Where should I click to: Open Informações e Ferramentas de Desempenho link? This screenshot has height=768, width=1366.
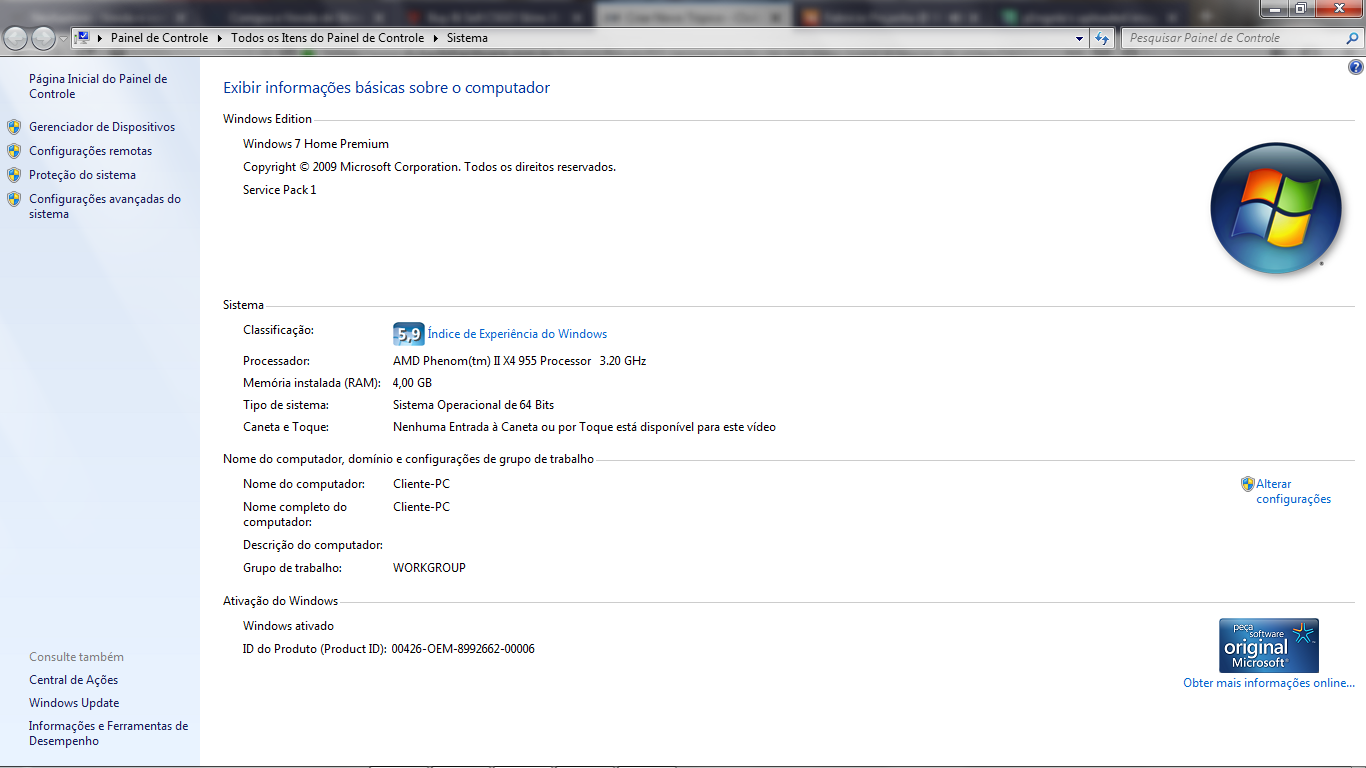(108, 734)
